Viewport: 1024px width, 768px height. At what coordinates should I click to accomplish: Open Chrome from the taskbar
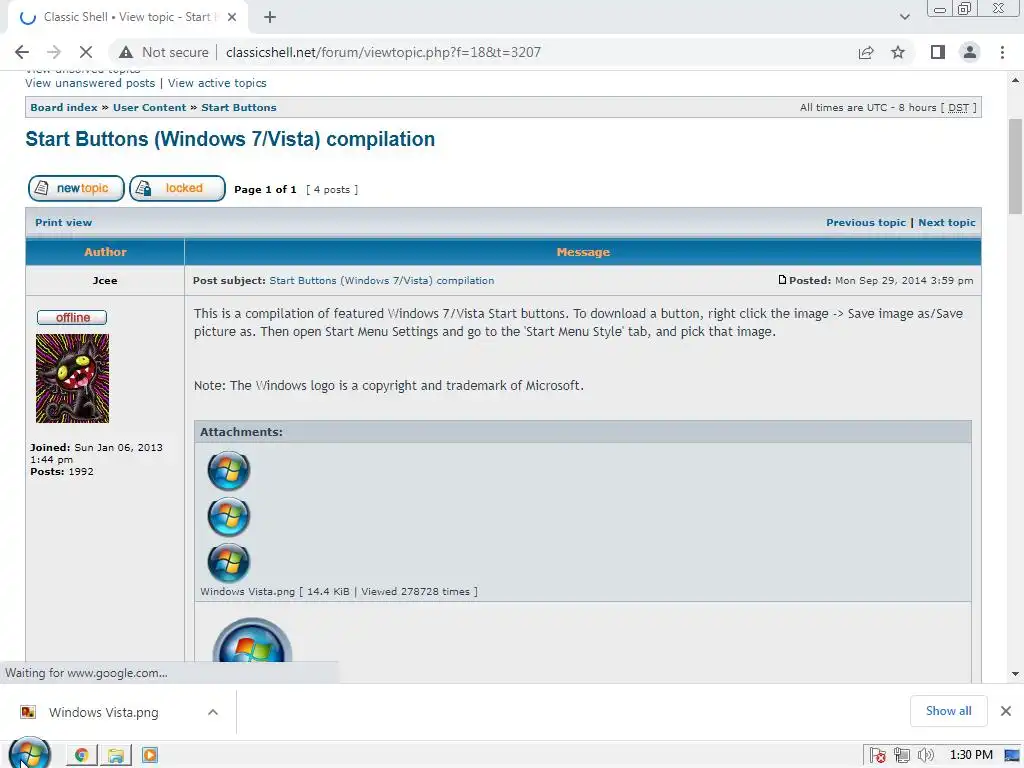click(82, 755)
